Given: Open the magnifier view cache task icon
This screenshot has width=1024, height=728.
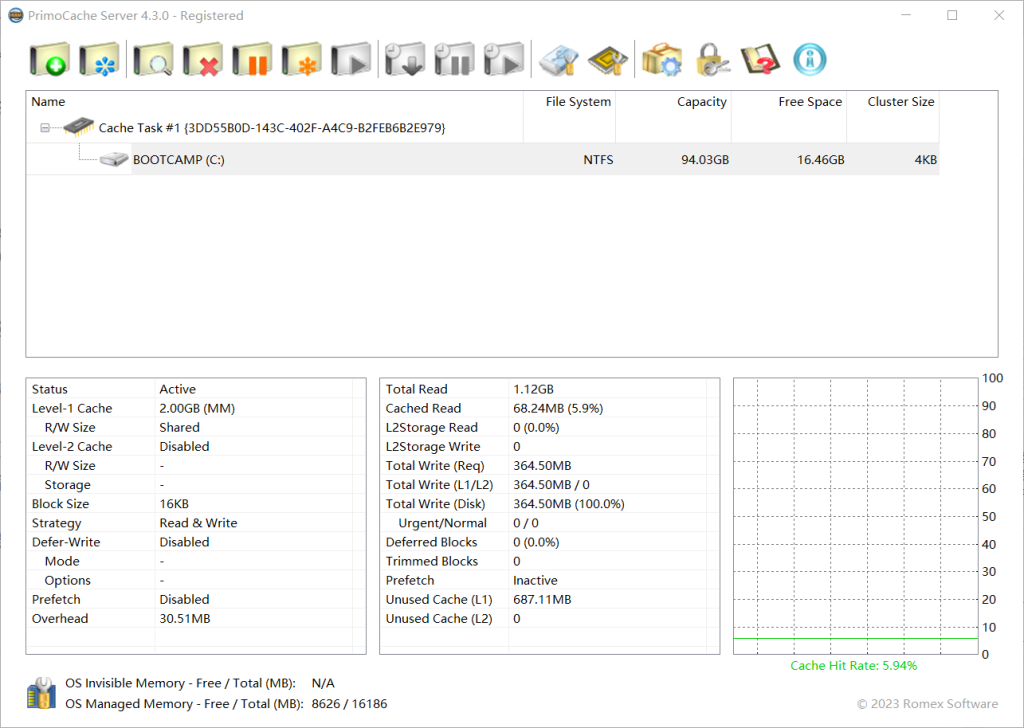Looking at the screenshot, I should 153,60.
